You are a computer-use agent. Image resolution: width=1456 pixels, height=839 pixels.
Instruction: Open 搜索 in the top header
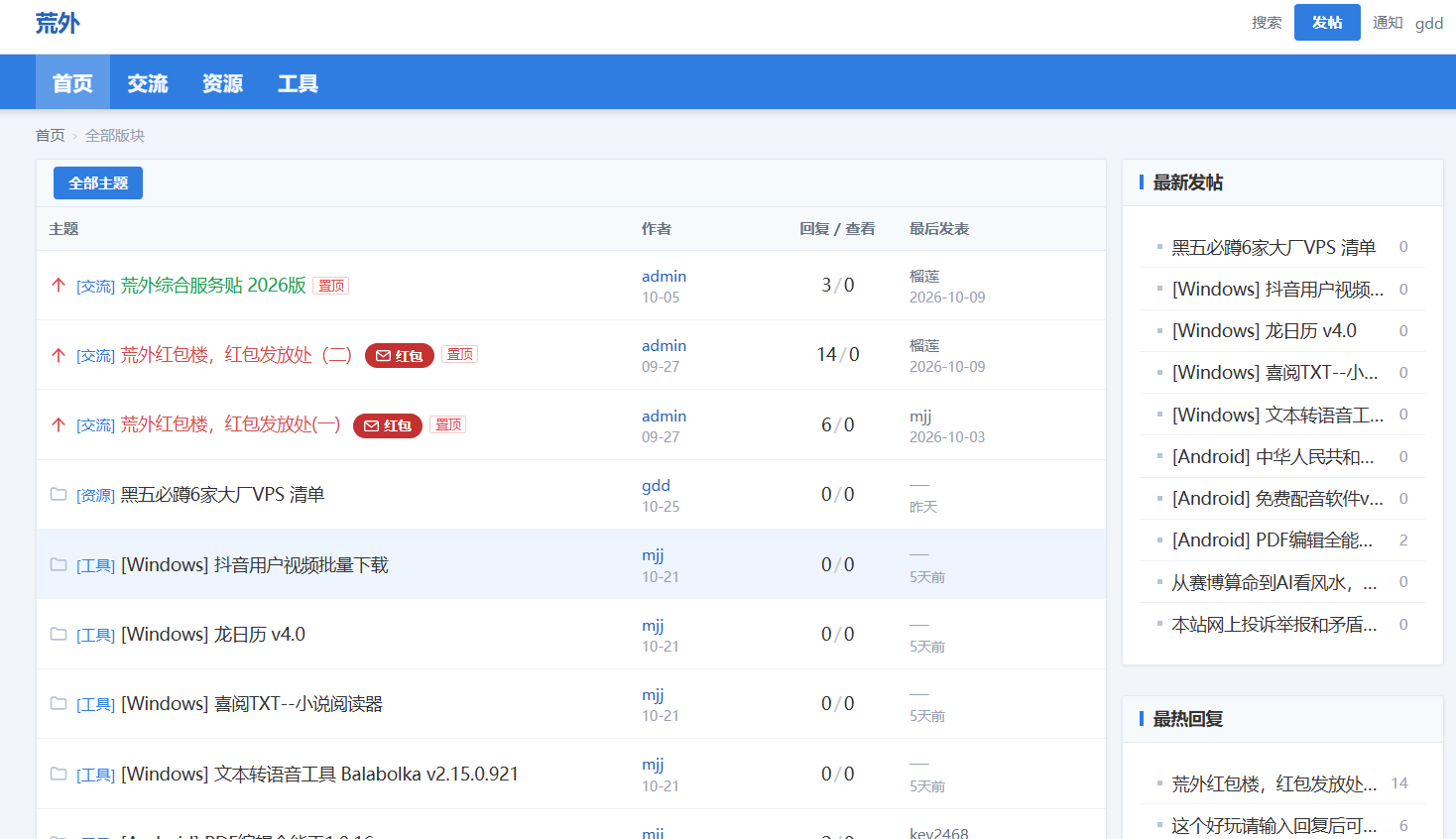tap(1267, 22)
